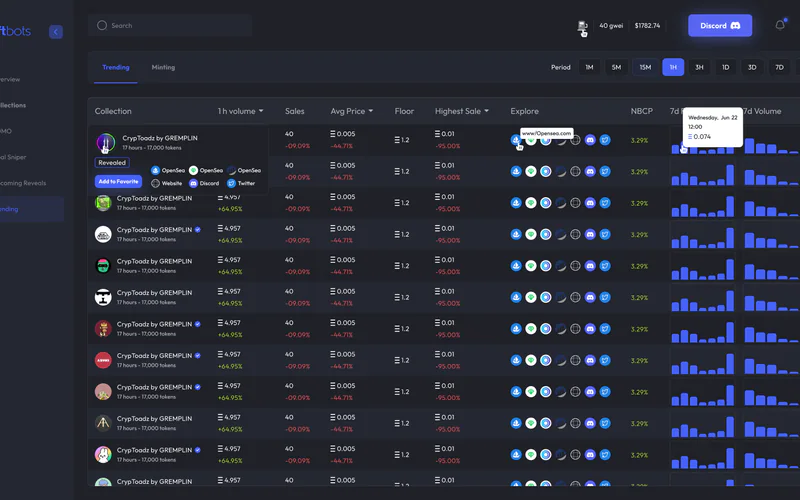Screen dimensions: 800x500
Task: Click the Explore column header
Action: click(524, 111)
